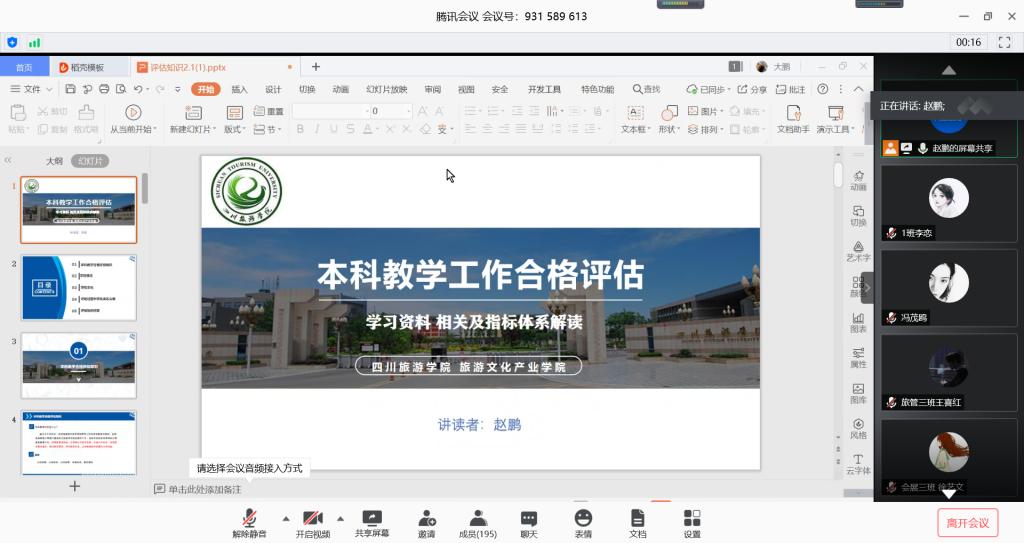1024x543 pixels.
Task: Click the green network signal icon
Action: tap(34, 42)
